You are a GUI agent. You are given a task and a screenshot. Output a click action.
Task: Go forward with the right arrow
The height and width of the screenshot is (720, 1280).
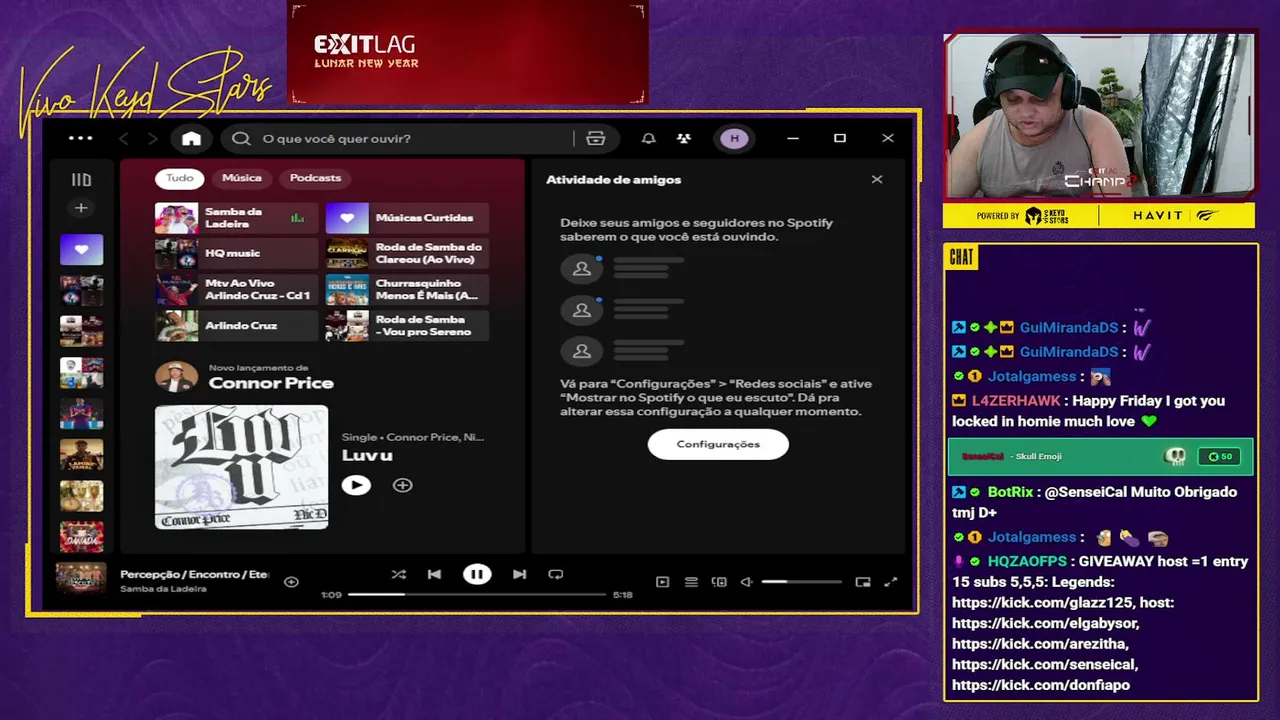[153, 138]
